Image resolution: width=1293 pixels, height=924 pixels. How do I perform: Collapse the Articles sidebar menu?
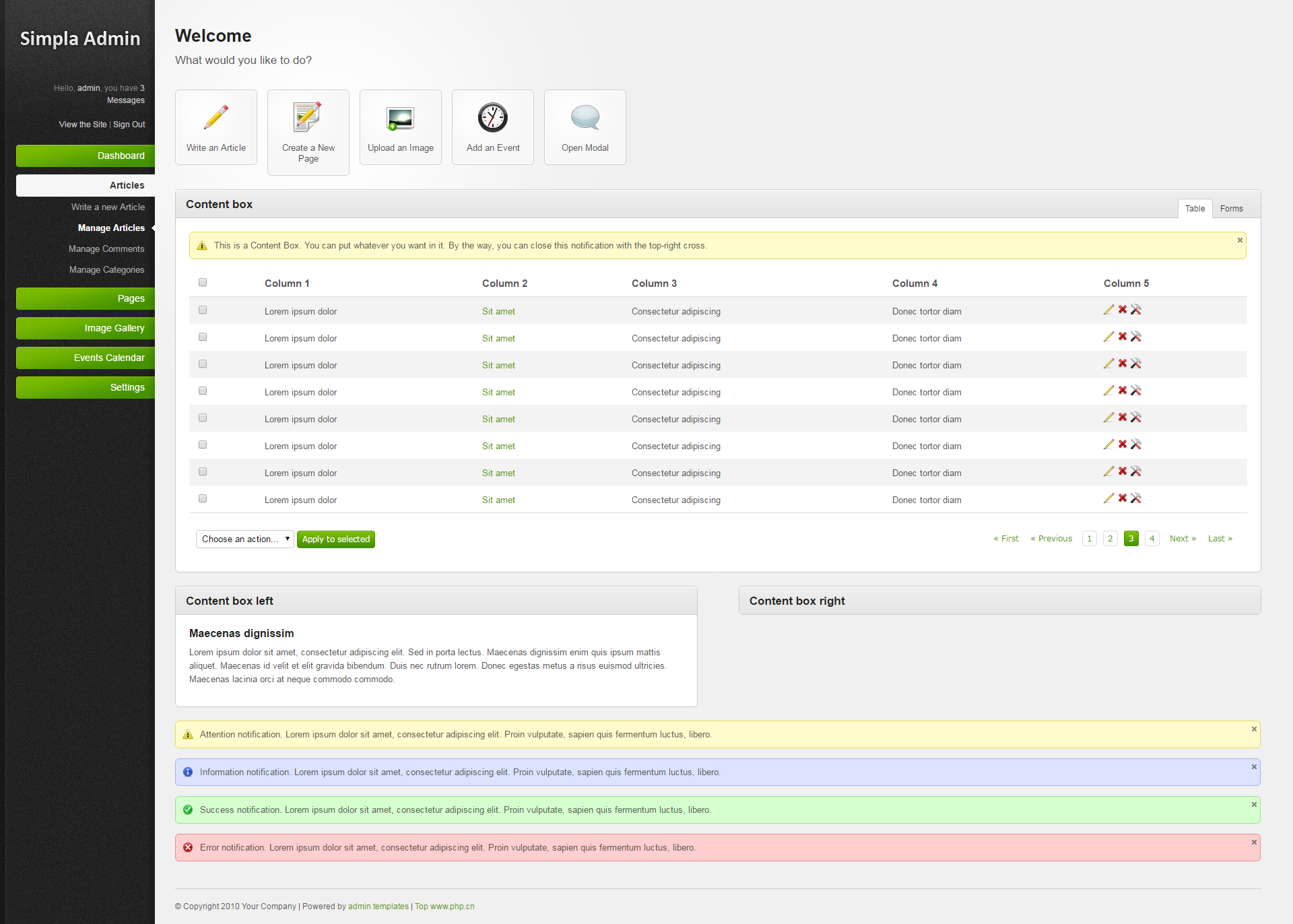86,185
